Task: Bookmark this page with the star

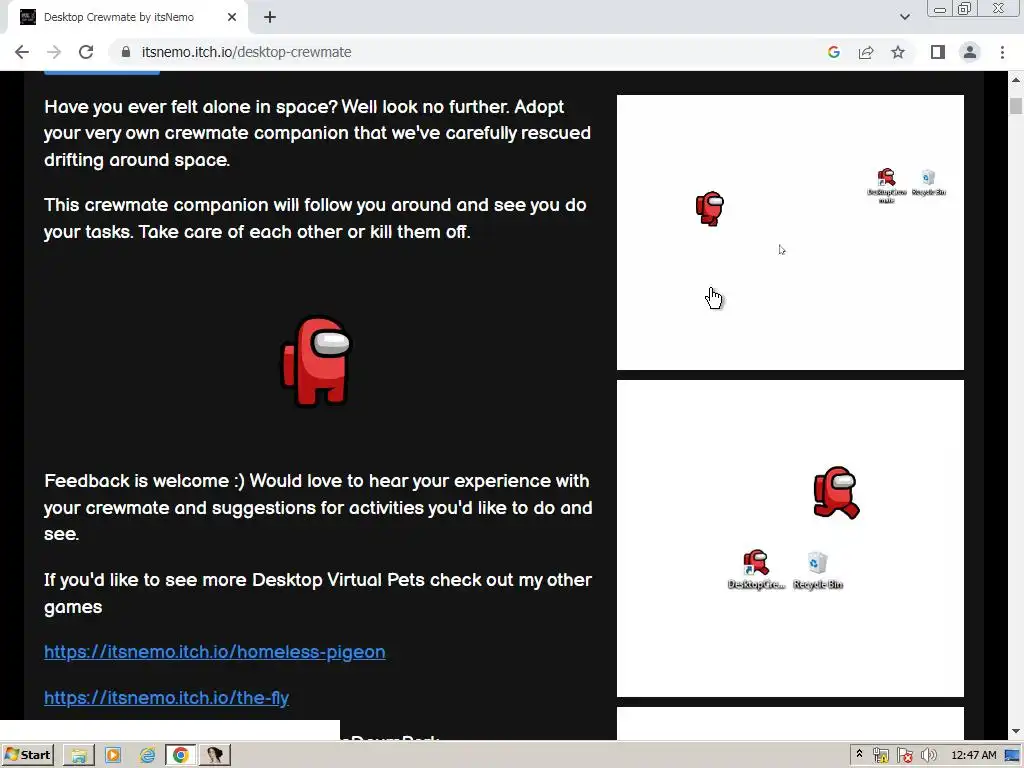Action: click(898, 52)
